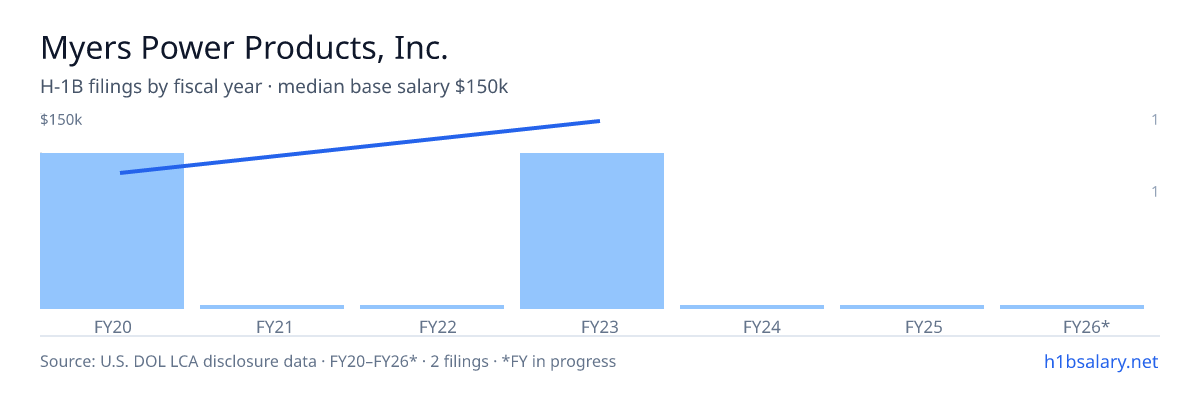
Task: Click the blue median salary trend line
Action: click(x=360, y=147)
